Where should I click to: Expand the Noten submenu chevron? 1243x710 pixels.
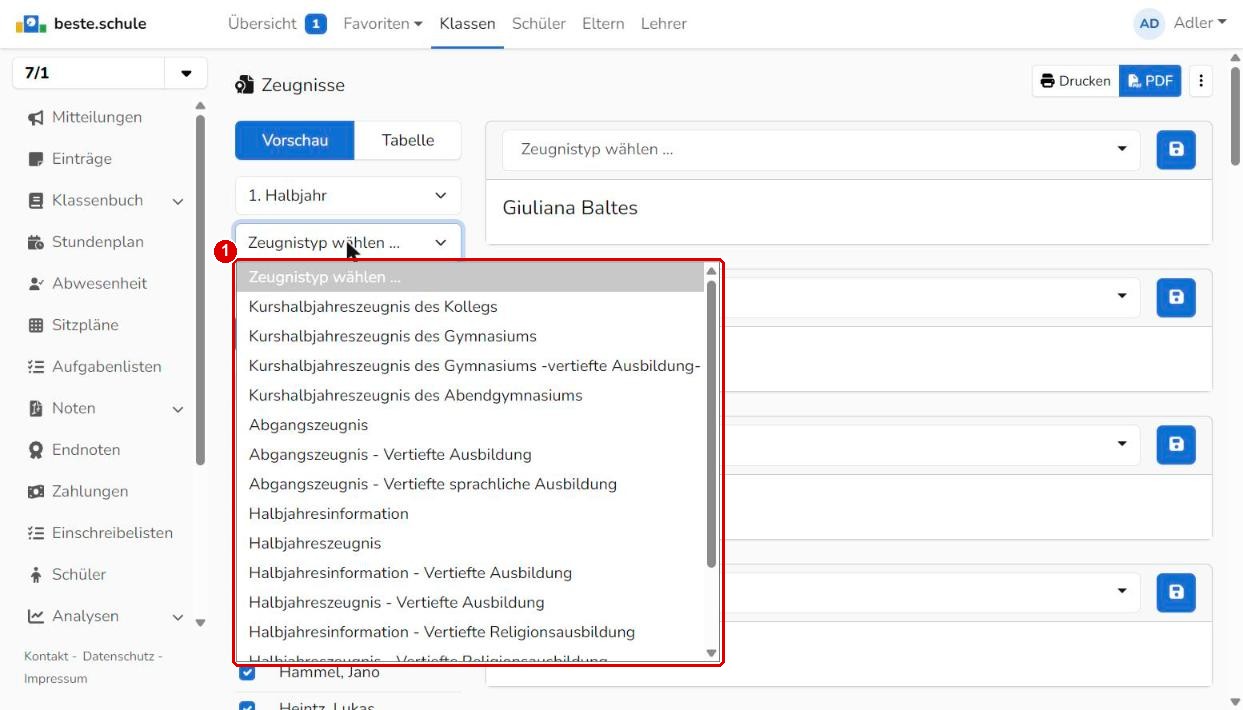[178, 409]
